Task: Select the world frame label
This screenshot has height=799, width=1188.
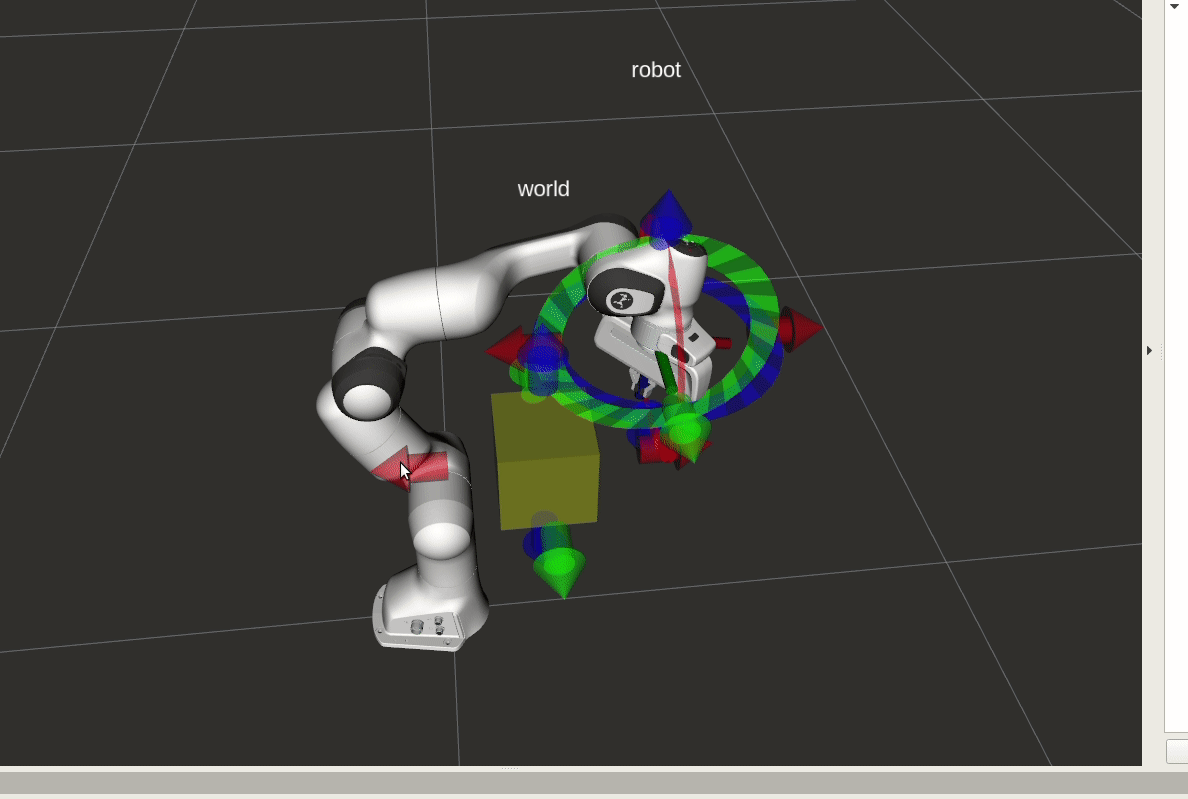Action: pos(544,189)
